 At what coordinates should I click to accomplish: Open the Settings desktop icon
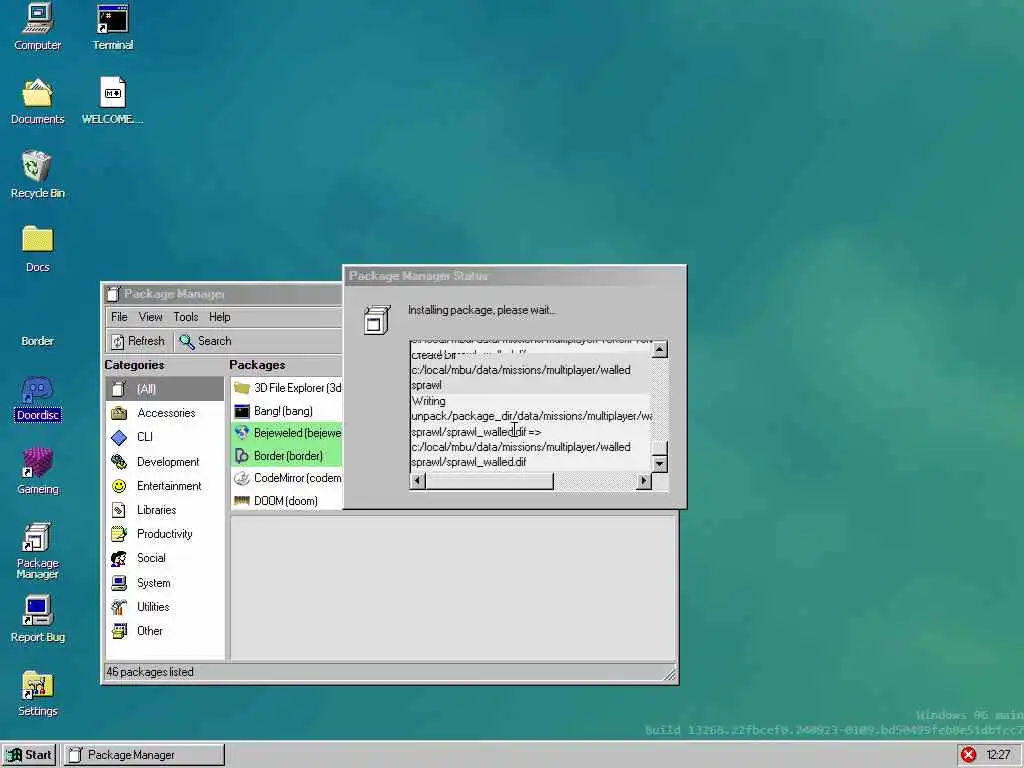pyautogui.click(x=37, y=694)
